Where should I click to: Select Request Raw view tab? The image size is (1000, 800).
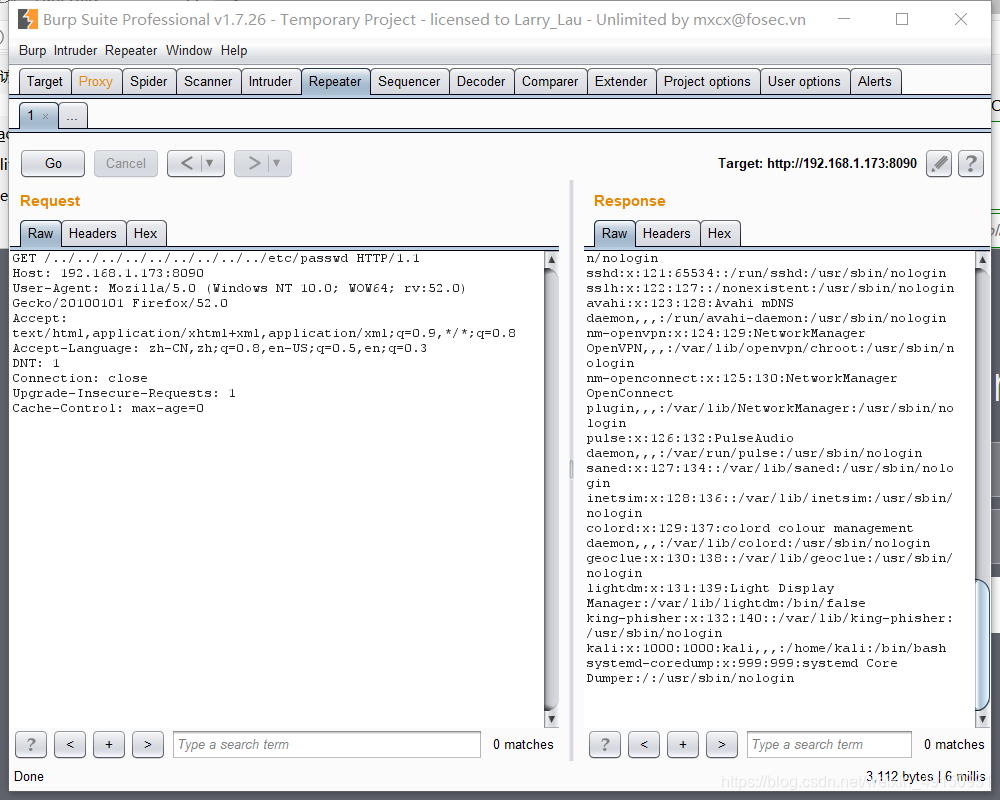[40, 233]
